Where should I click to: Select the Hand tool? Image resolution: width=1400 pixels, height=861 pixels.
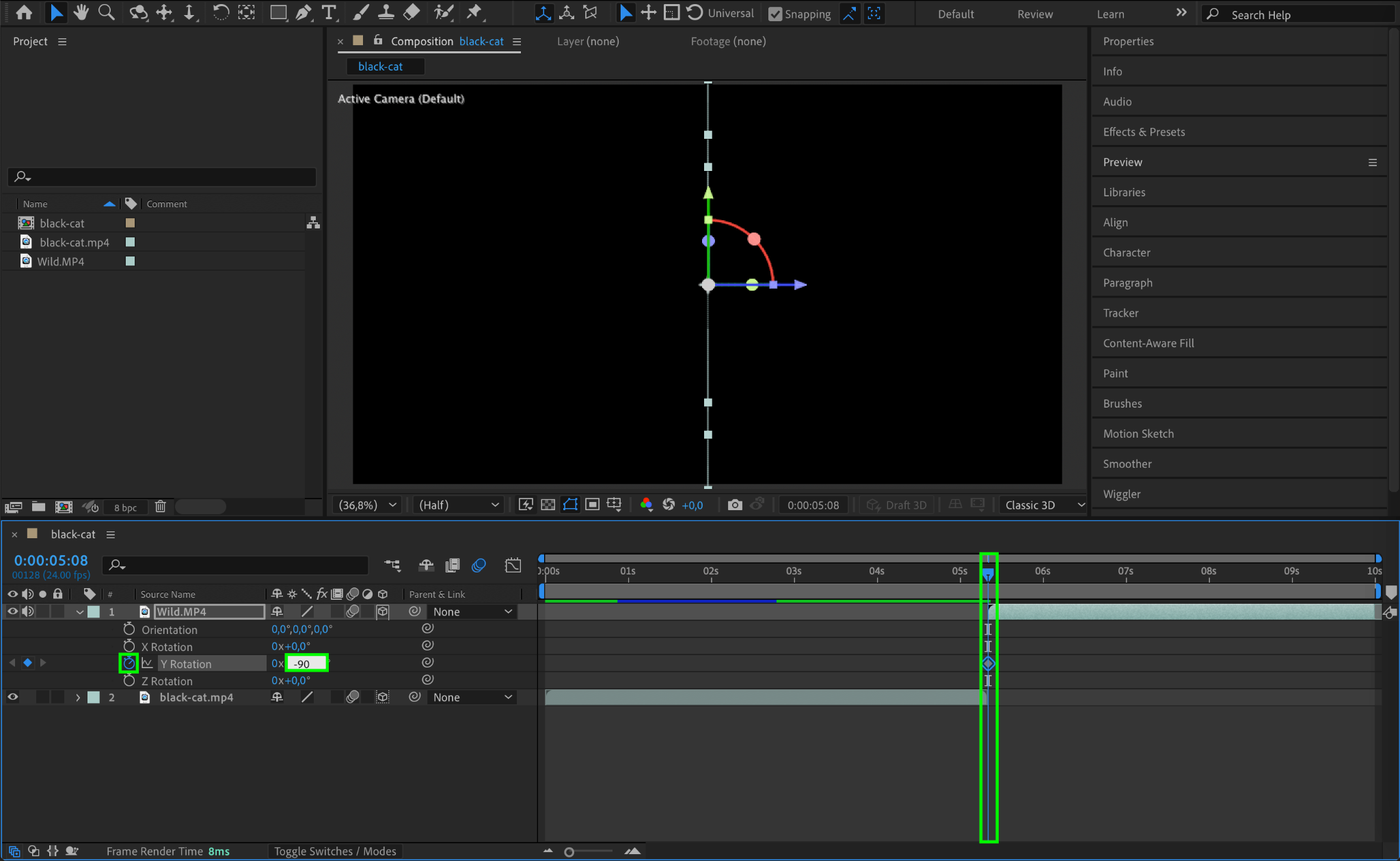click(x=81, y=12)
